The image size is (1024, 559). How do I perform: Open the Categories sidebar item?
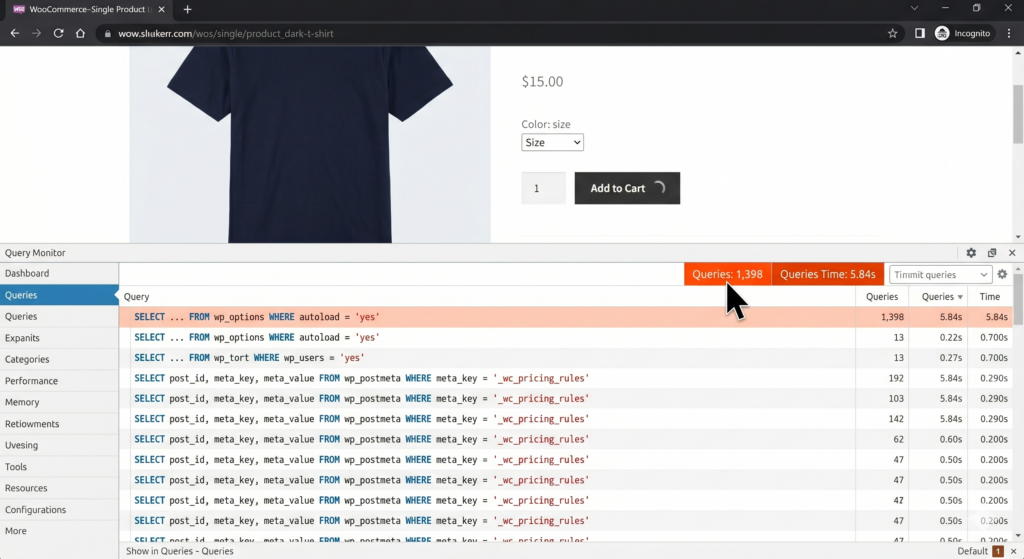point(59,359)
